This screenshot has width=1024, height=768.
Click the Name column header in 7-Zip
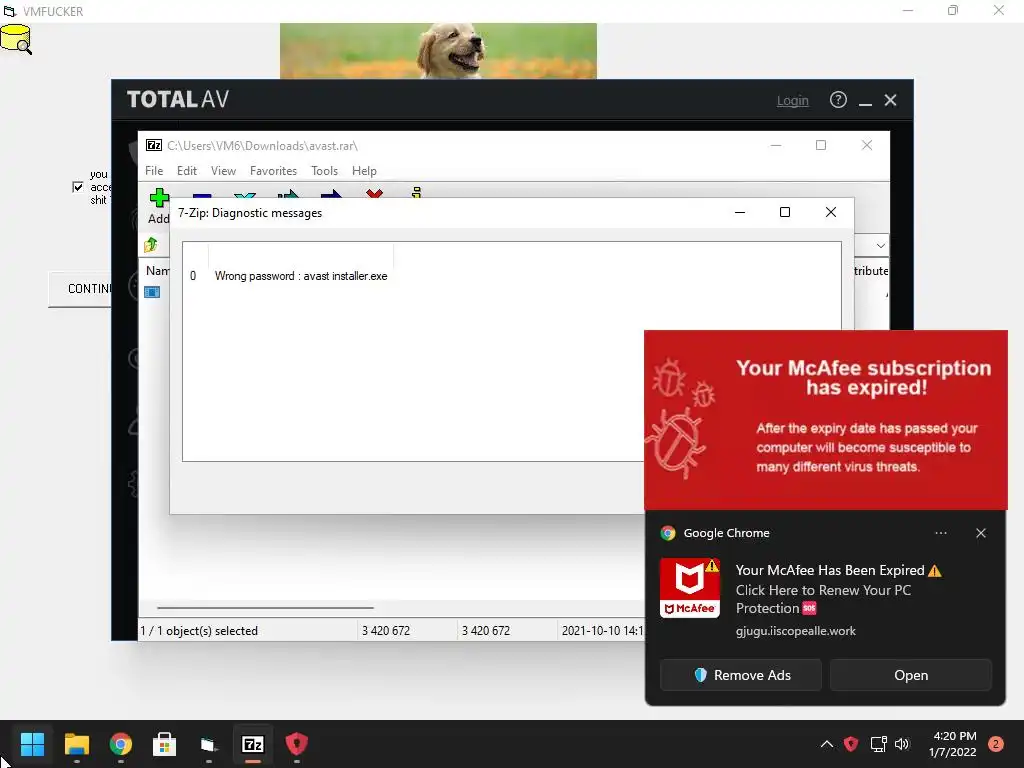click(x=157, y=270)
